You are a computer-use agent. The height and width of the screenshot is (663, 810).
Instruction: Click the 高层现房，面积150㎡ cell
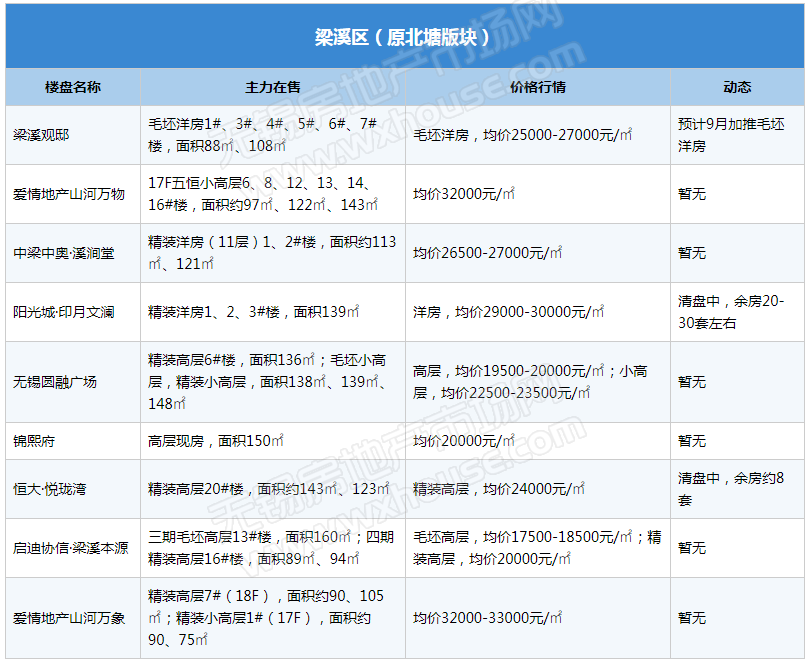click(217, 441)
